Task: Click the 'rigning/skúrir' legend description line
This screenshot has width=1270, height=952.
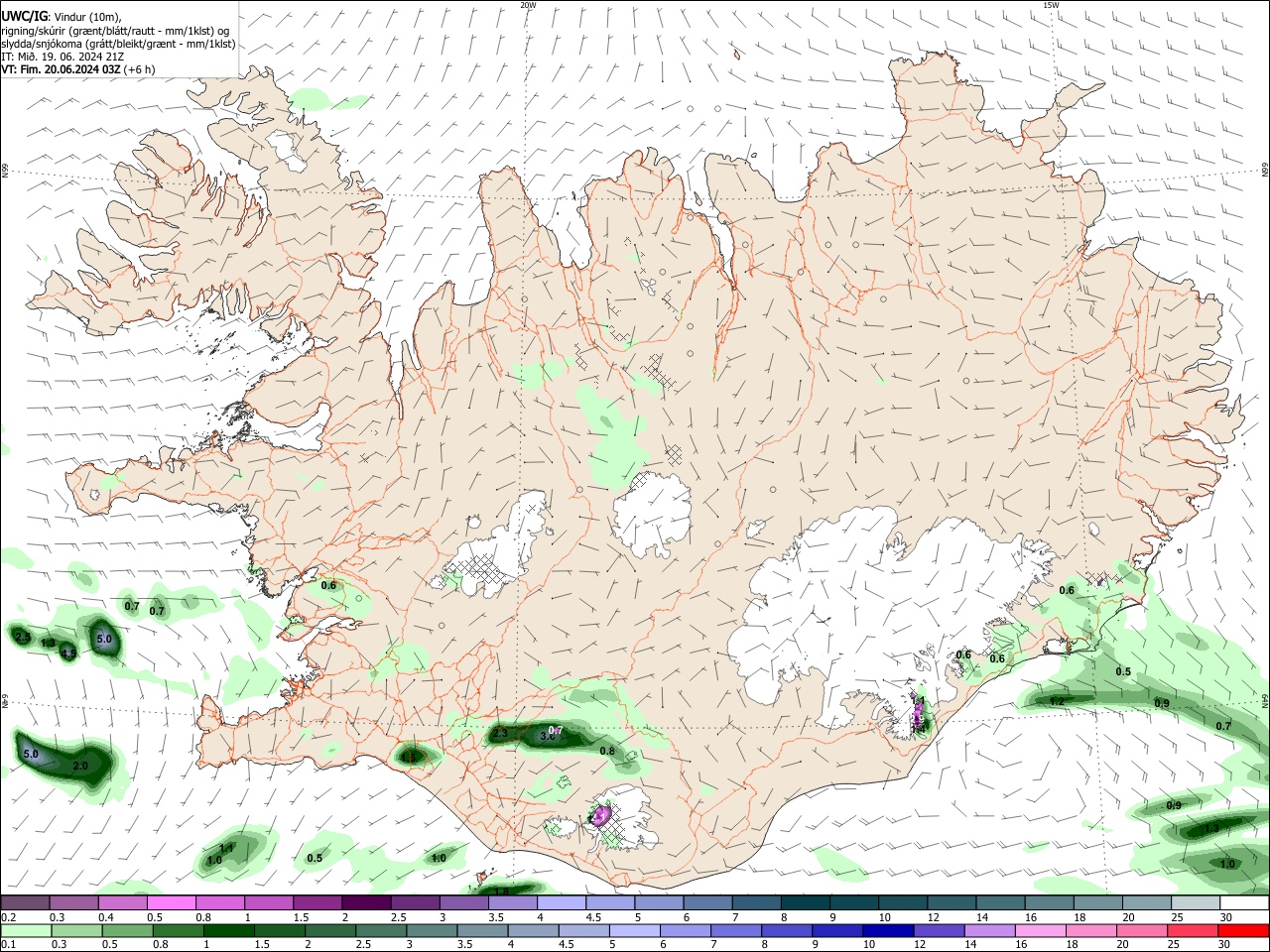Action: tap(115, 31)
